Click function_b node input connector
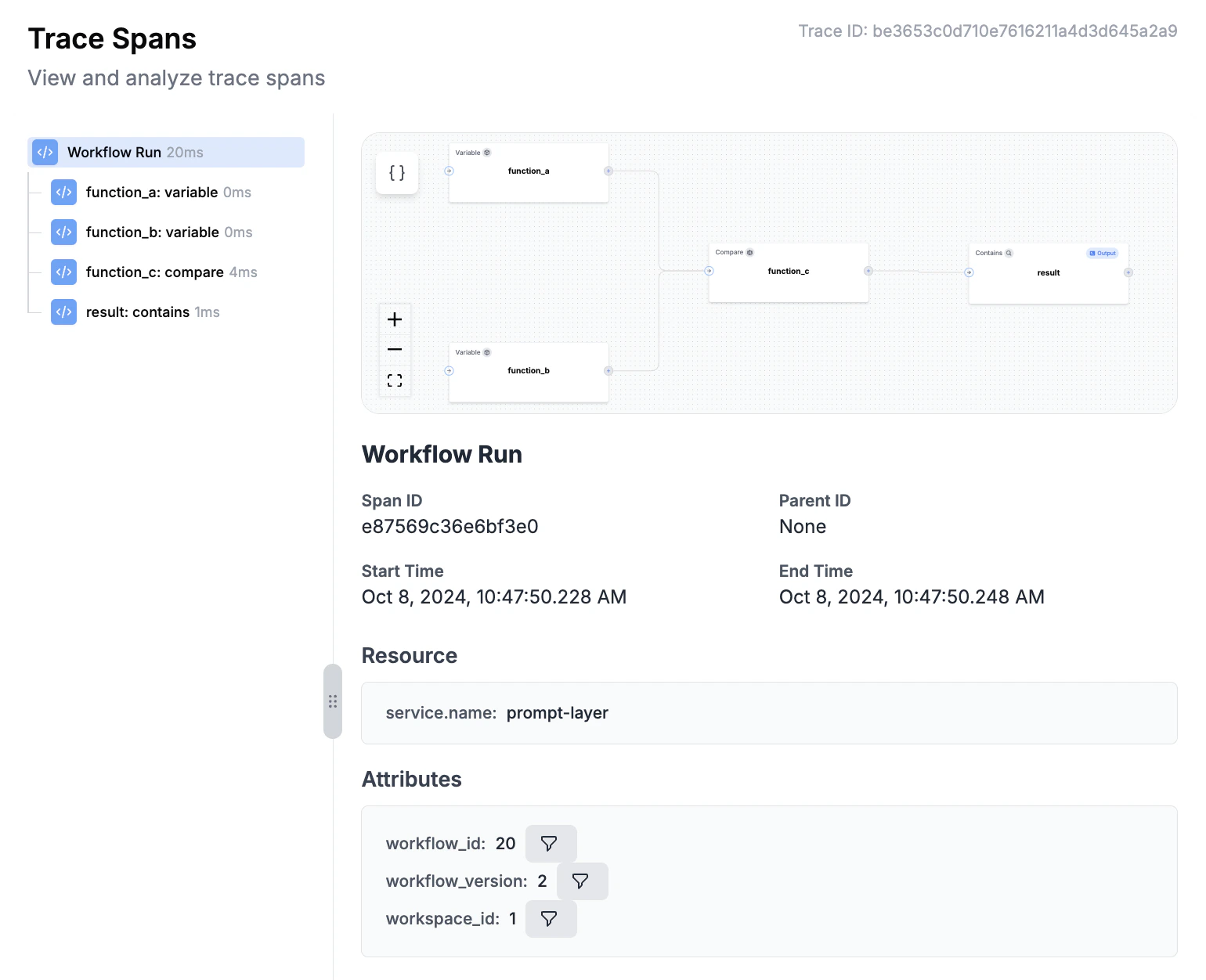1206x980 pixels. coord(449,370)
